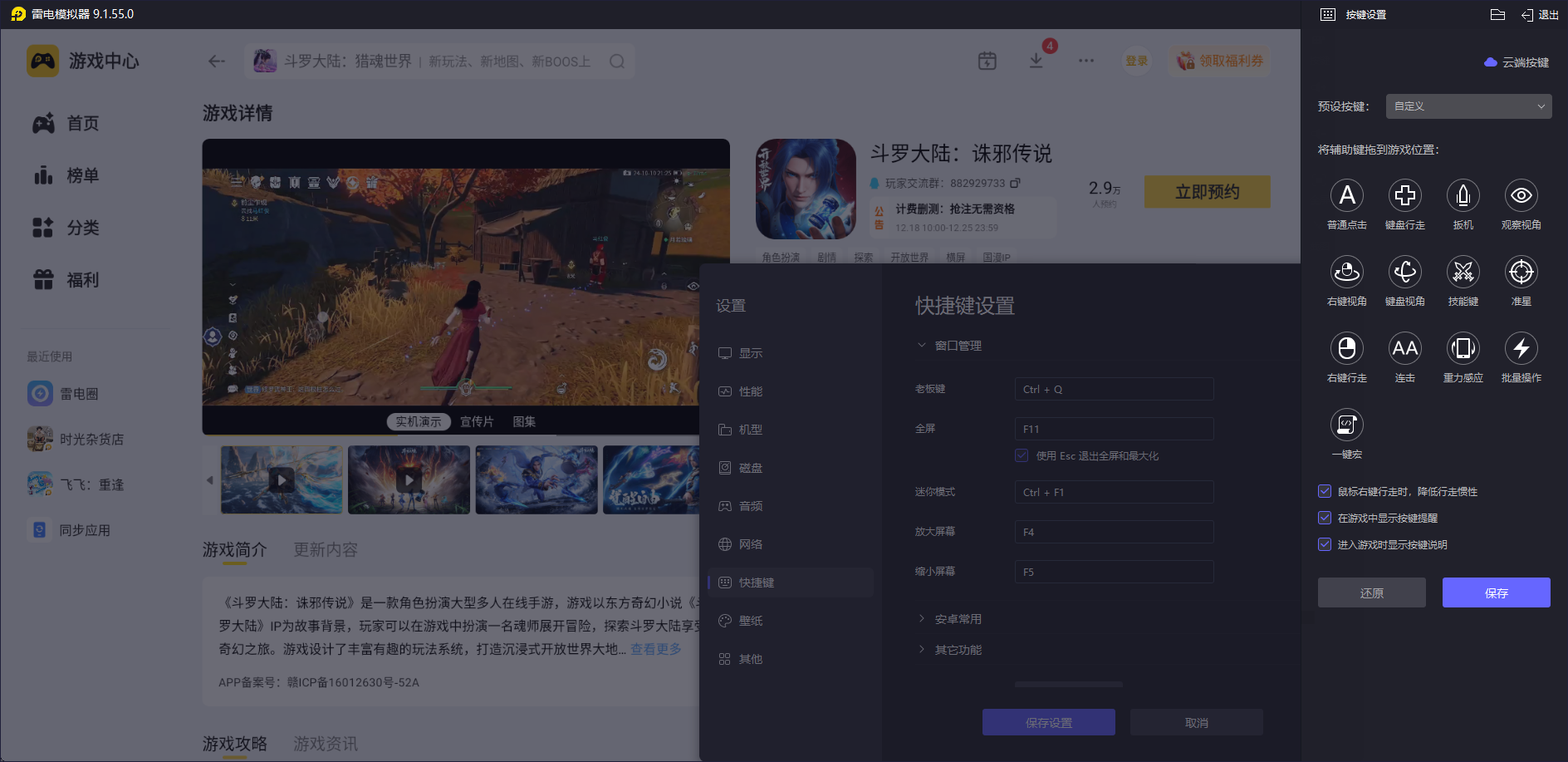Viewport: 1568px width, 762px height.
Task: Expand the 安卓常用 shortcut section
Action: pyautogui.click(x=958, y=619)
